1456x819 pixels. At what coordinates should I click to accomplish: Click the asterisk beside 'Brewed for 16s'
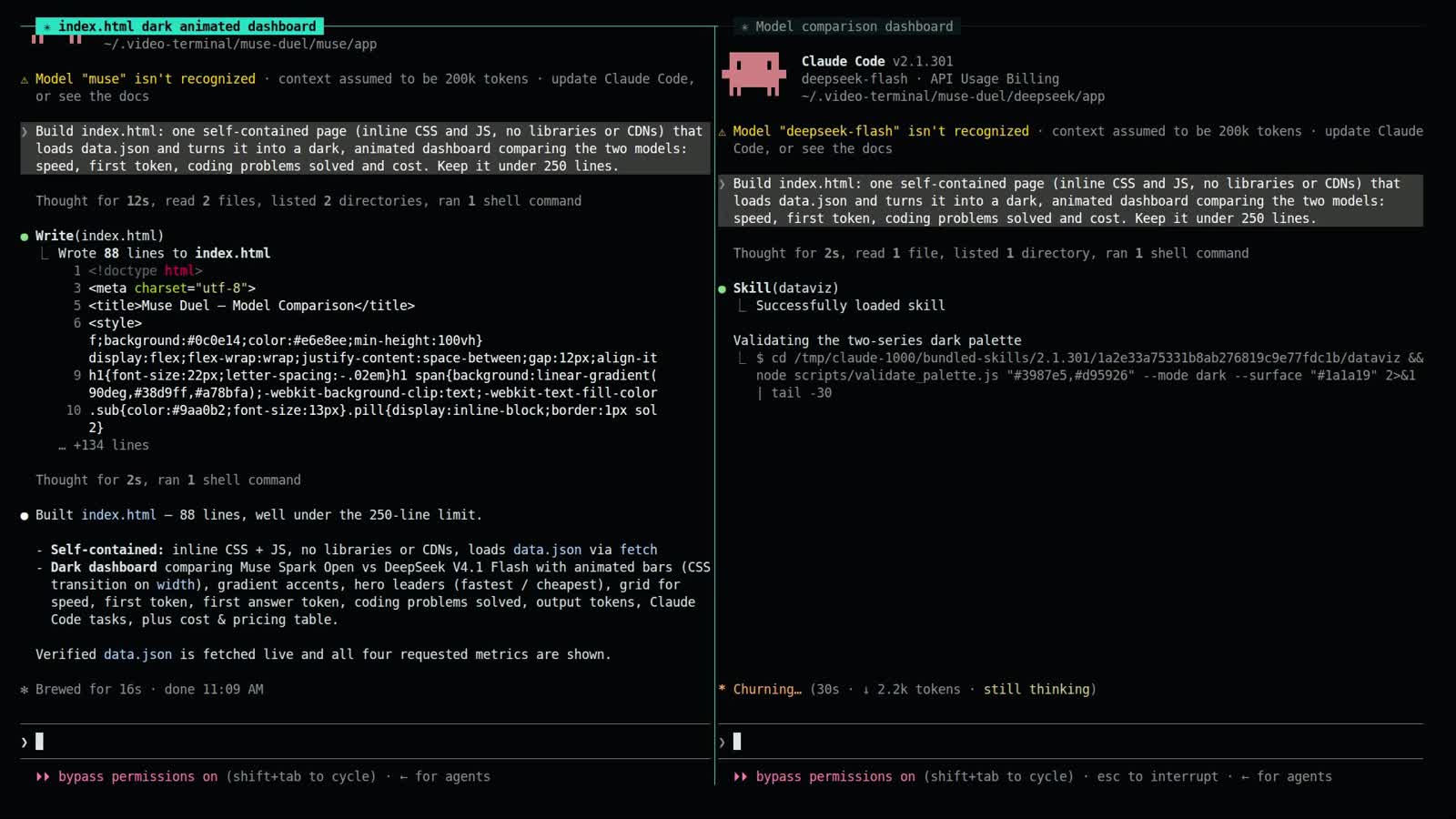point(25,690)
